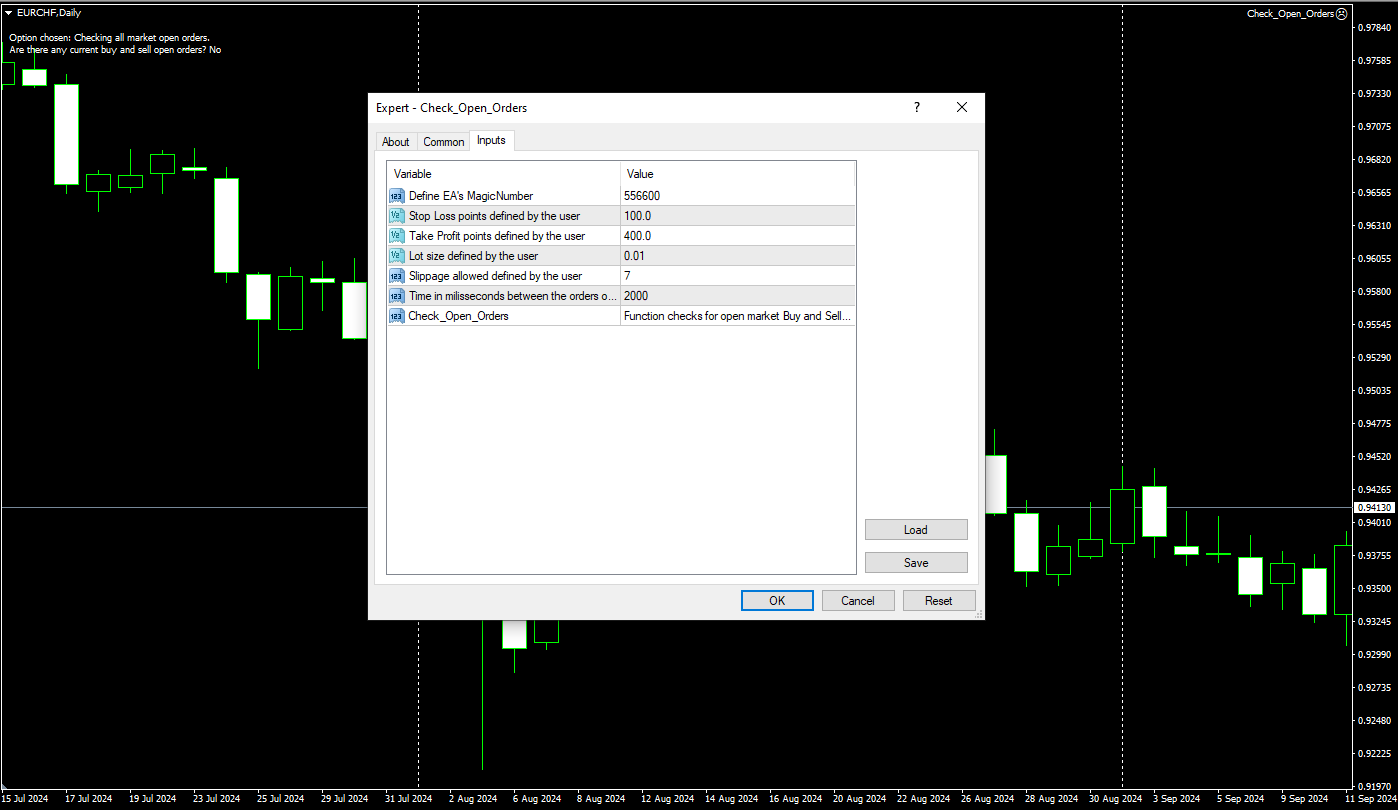This screenshot has height=810, width=1398.
Task: Click the expert advisor smiley face icon
Action: pos(1342,14)
